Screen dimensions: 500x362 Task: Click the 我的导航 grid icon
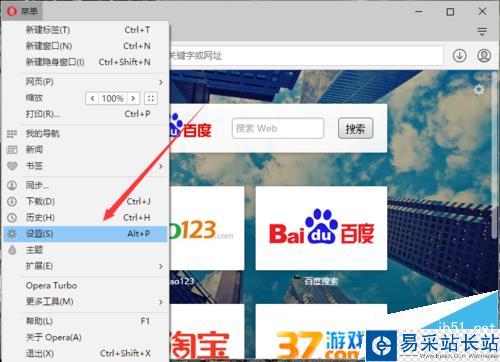[x=12, y=134]
